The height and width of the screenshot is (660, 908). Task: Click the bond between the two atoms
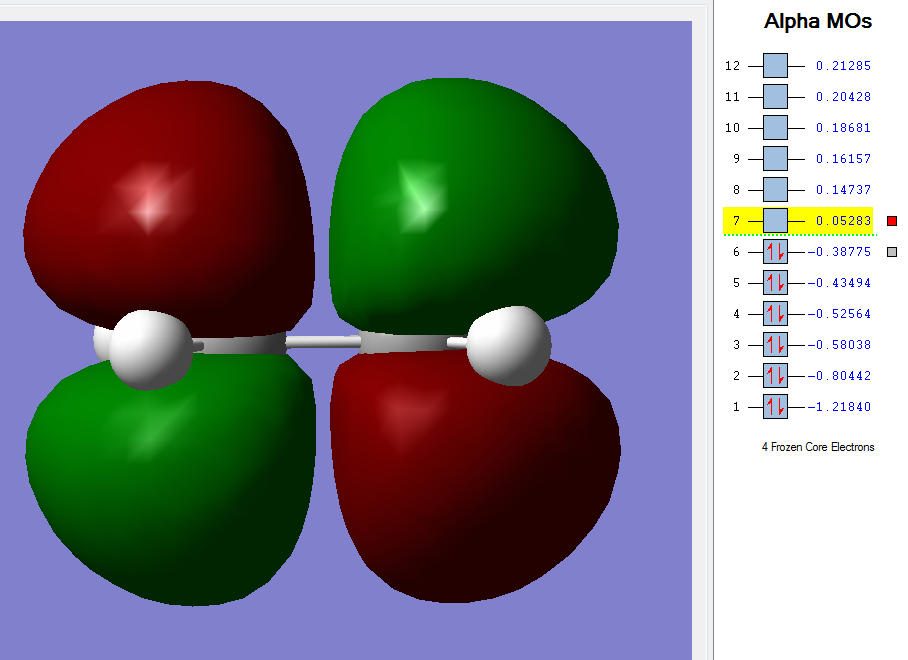[323, 343]
